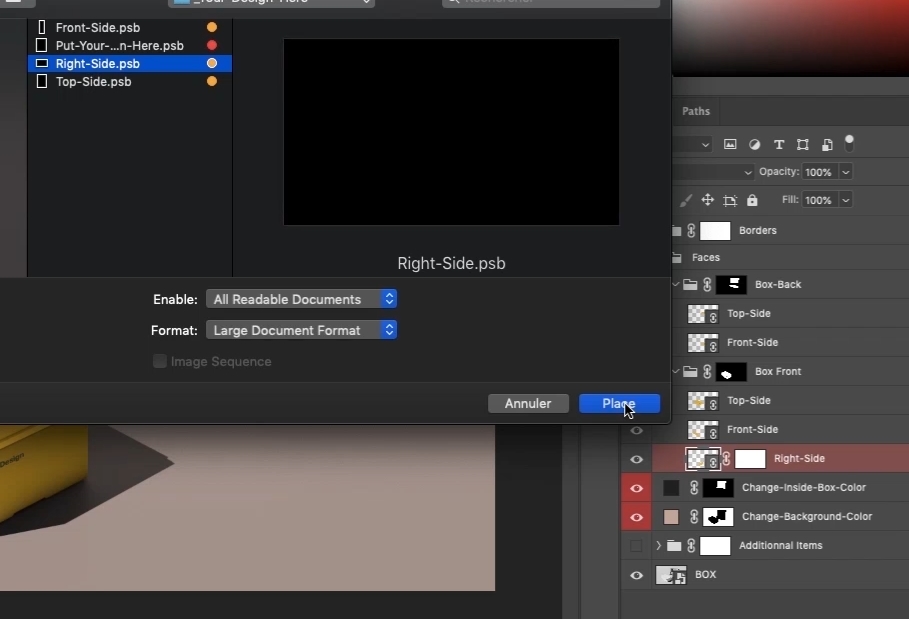909x619 pixels.
Task: Click the lock all padlock icon
Action: tap(752, 200)
